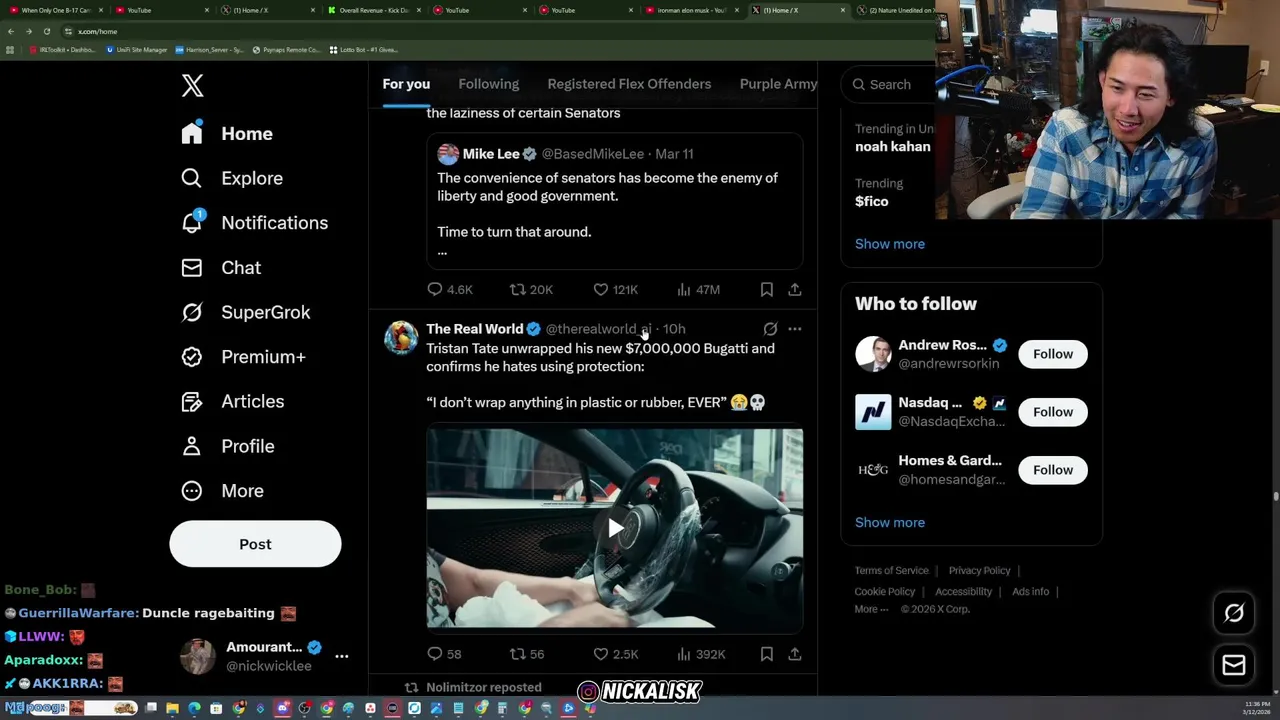Click the X logo in sidebar

pyautogui.click(x=193, y=86)
